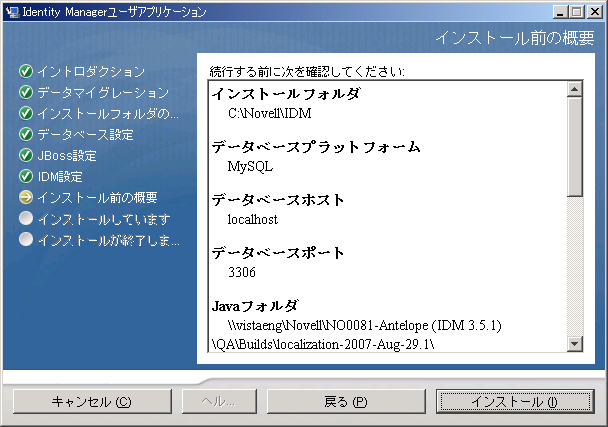This screenshot has width=608, height=427.
Task: Click the データベースホスト heading
Action: click(278, 200)
